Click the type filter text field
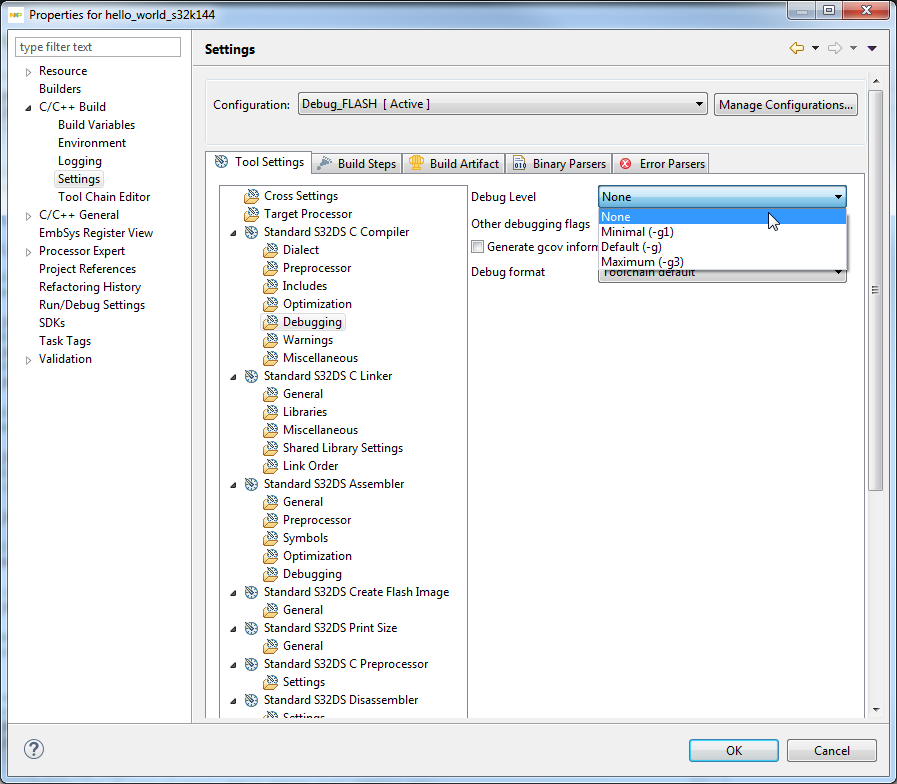Image resolution: width=897 pixels, height=784 pixels. click(97, 46)
